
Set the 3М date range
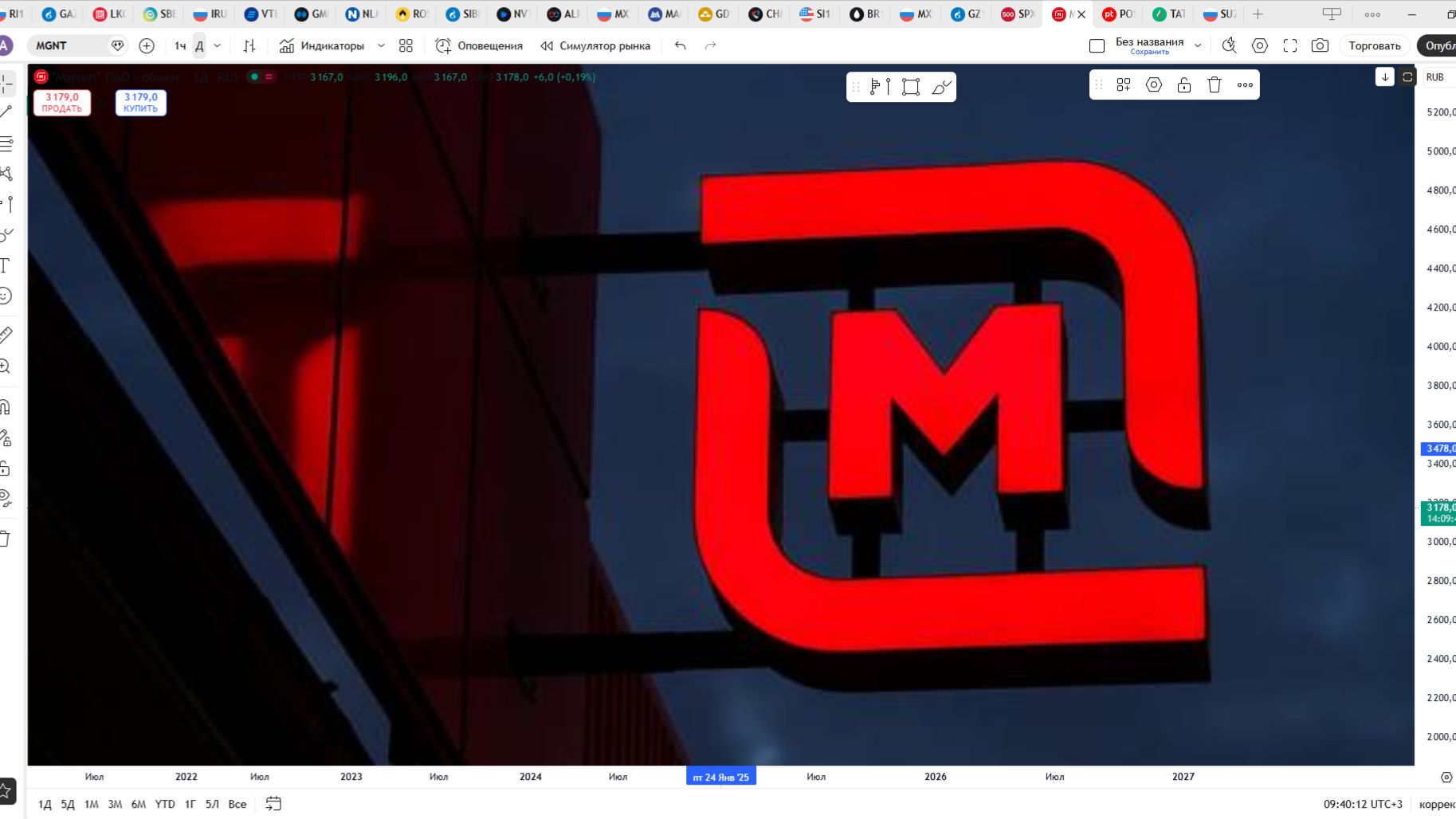[x=115, y=804]
